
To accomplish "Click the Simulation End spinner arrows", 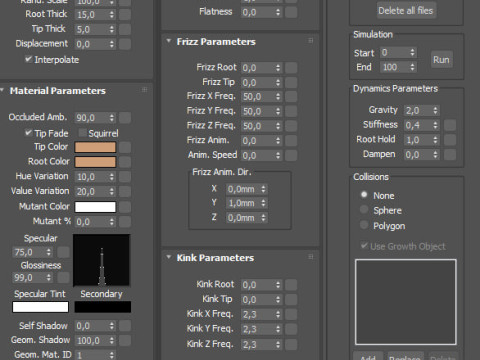I will coord(412,67).
